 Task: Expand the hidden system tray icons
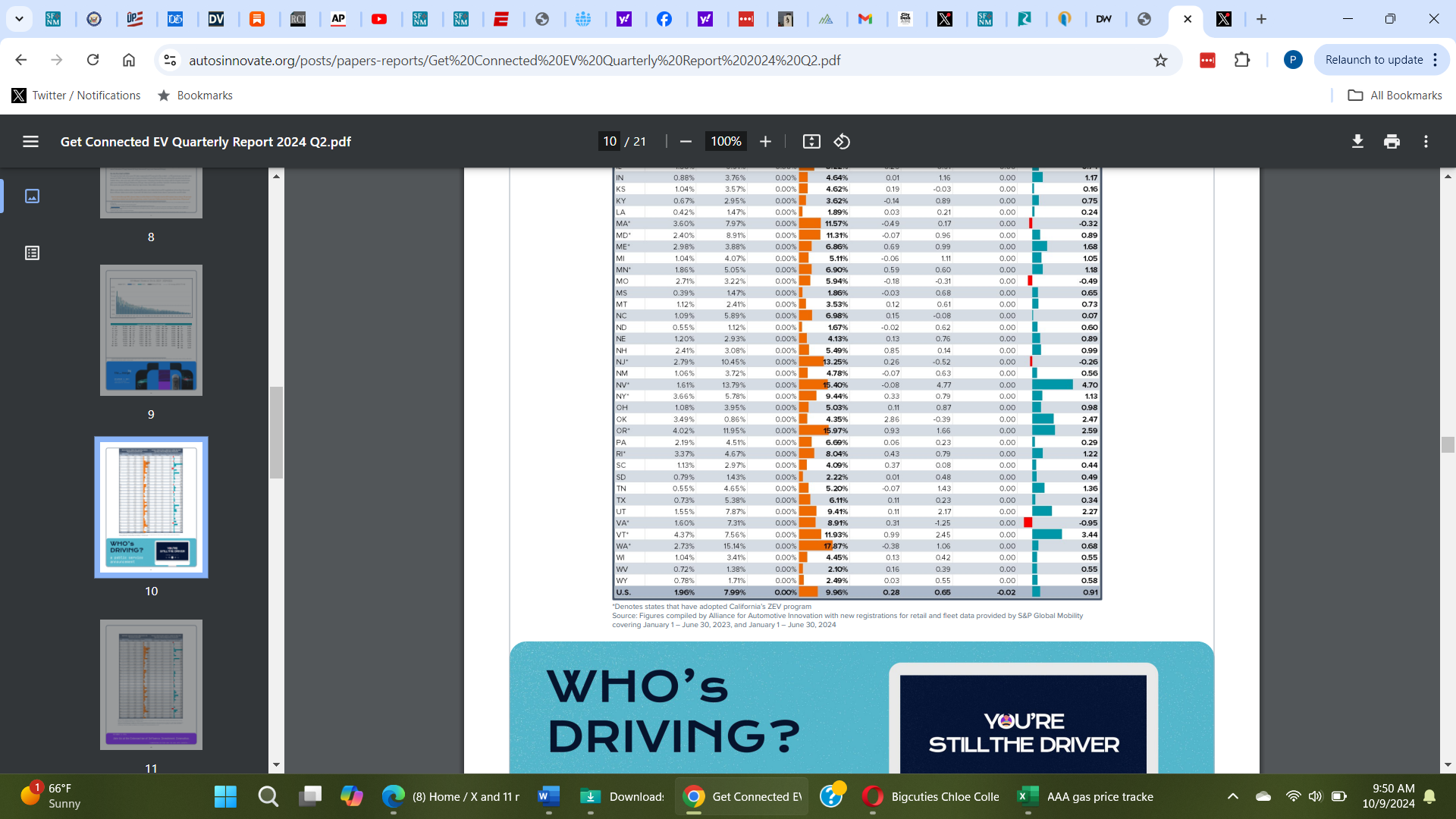coord(1232,796)
